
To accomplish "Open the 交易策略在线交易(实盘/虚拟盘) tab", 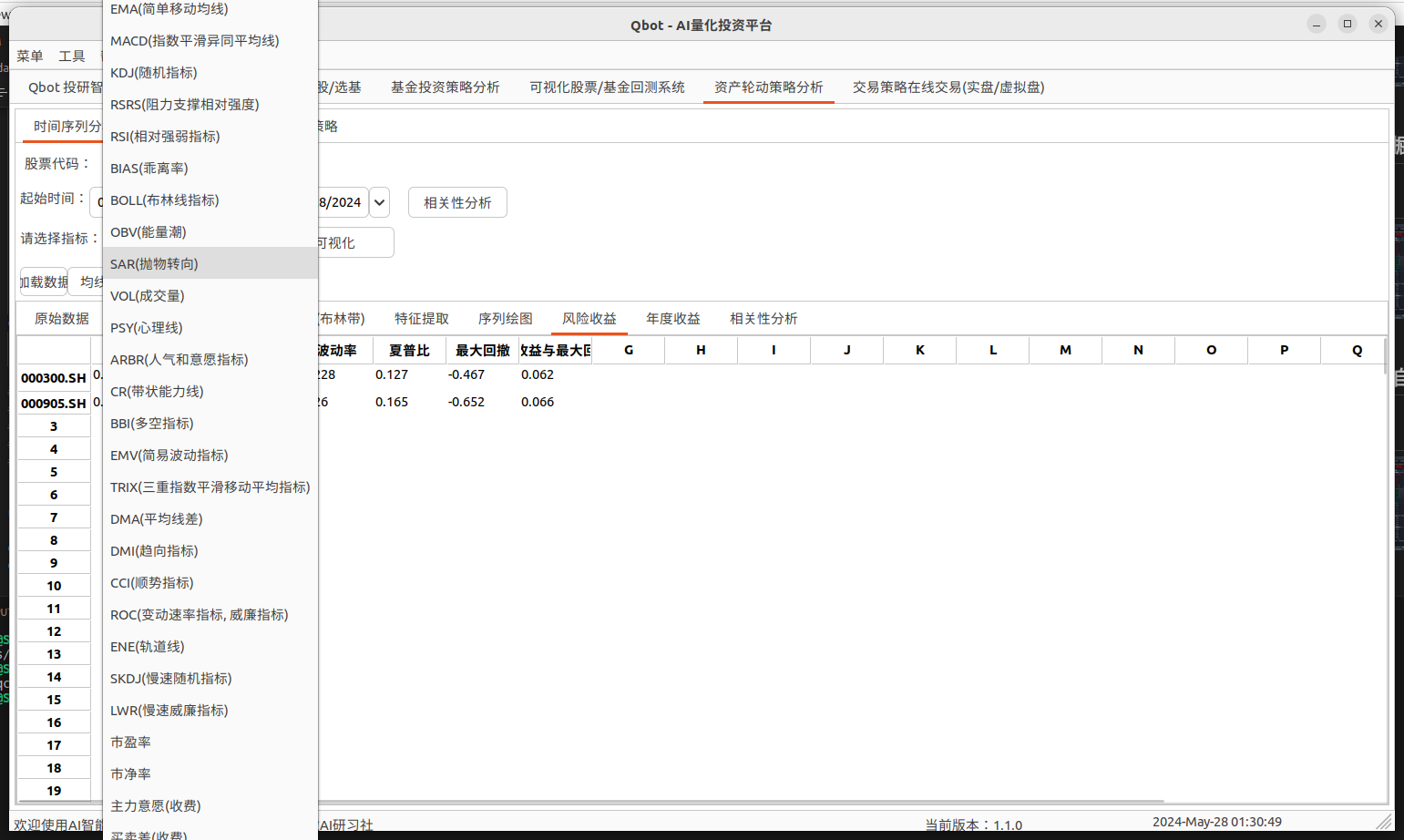I will (x=949, y=87).
